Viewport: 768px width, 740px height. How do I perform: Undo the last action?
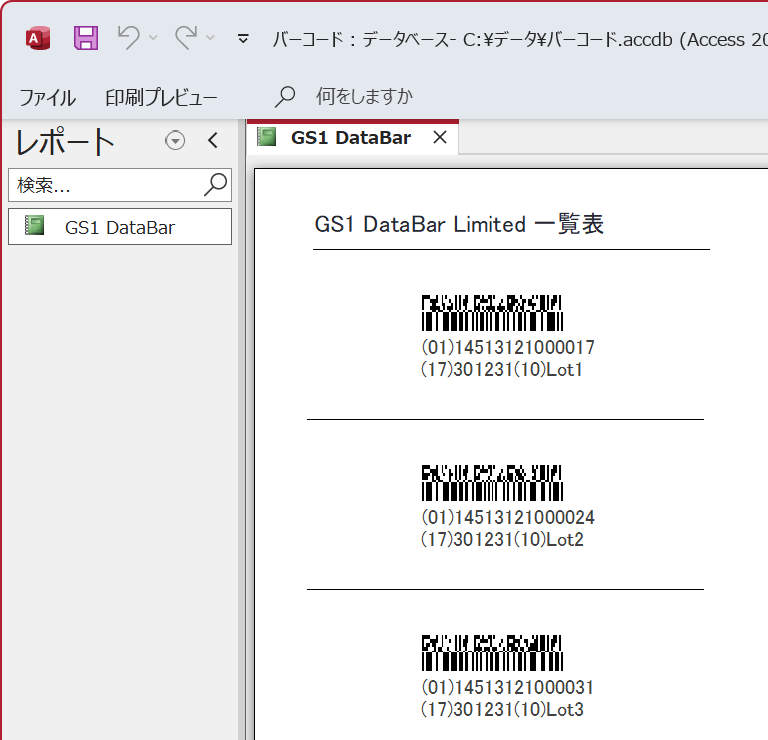(129, 38)
